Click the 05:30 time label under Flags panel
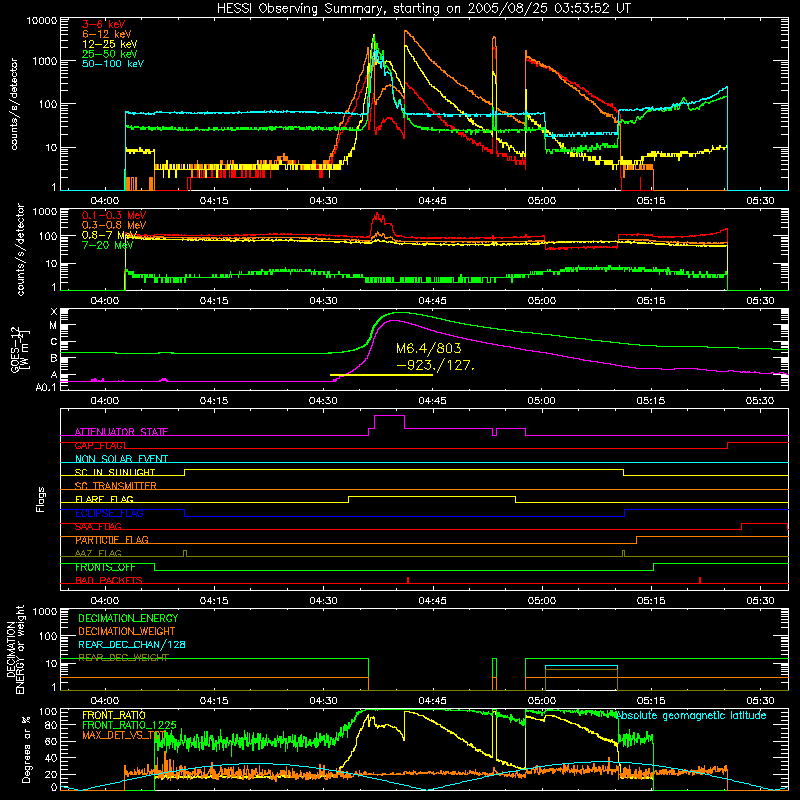 pos(760,601)
